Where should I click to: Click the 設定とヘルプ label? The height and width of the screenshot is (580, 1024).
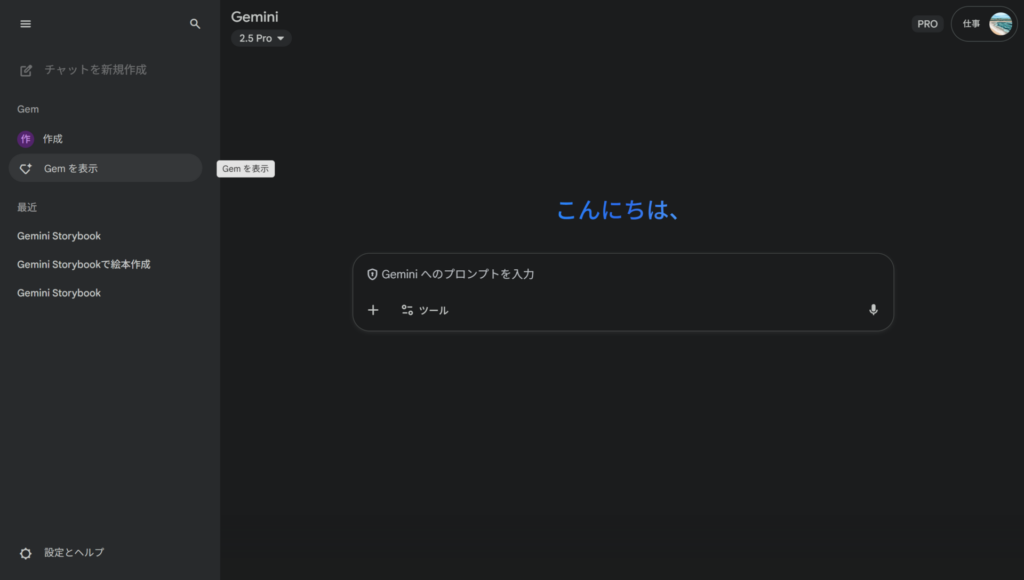[x=74, y=553]
